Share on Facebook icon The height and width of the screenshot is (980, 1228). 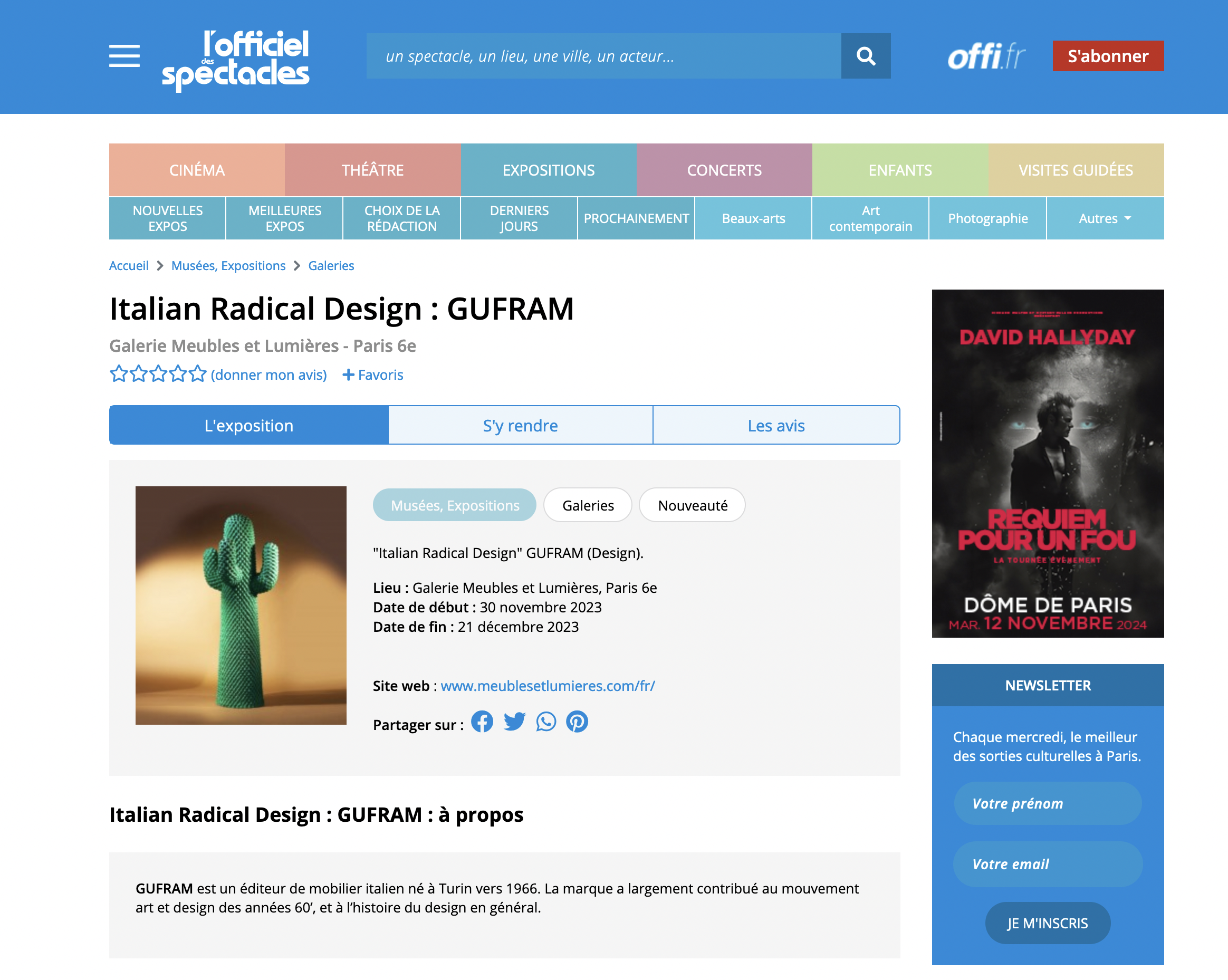[x=482, y=722]
